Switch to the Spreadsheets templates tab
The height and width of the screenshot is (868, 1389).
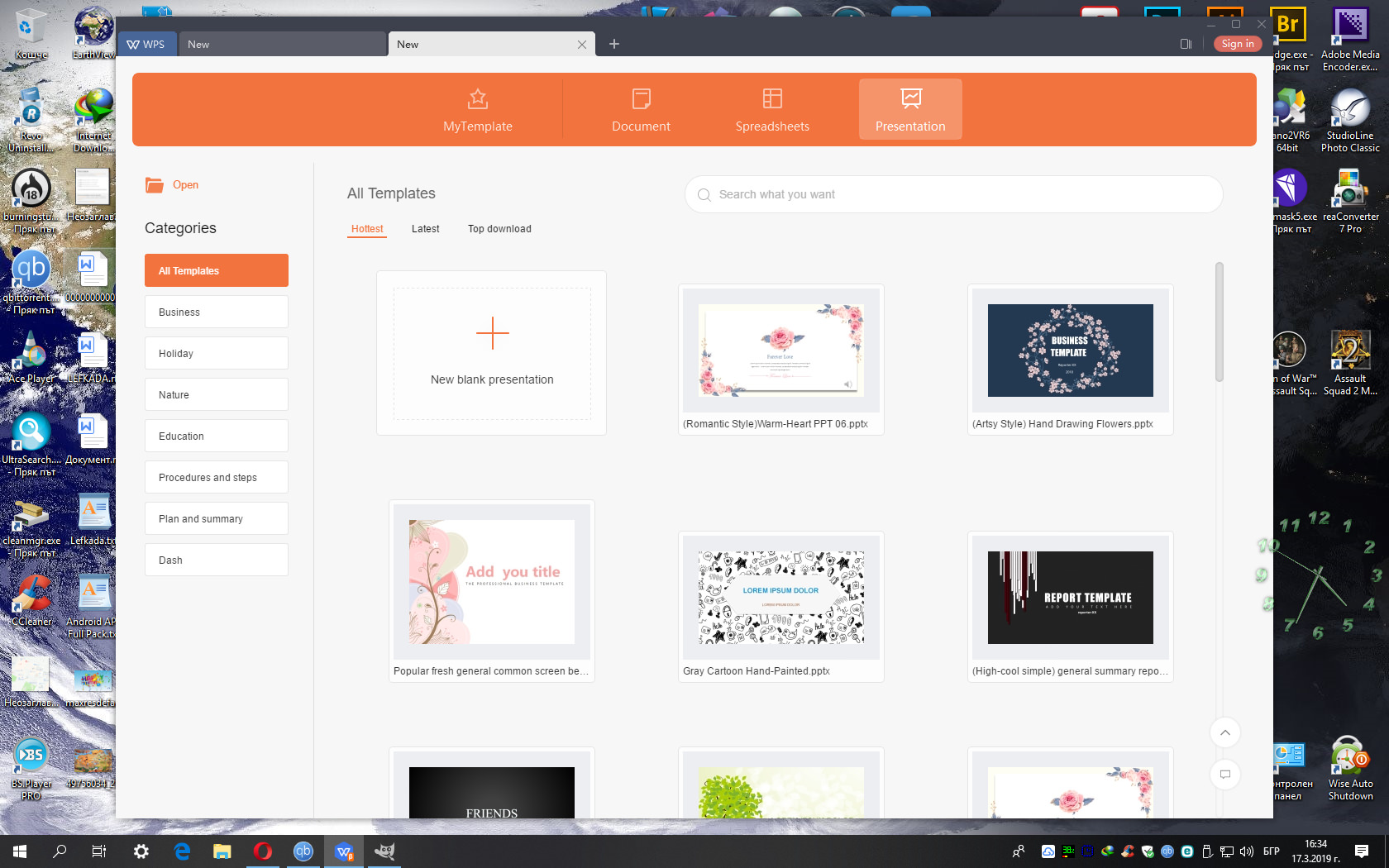point(772,110)
